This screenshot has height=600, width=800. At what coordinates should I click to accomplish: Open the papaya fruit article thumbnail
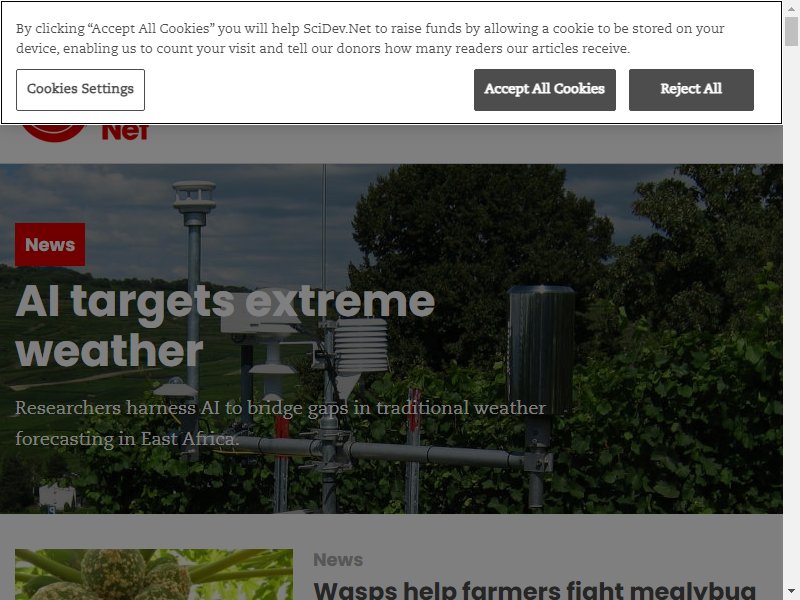pyautogui.click(x=154, y=574)
